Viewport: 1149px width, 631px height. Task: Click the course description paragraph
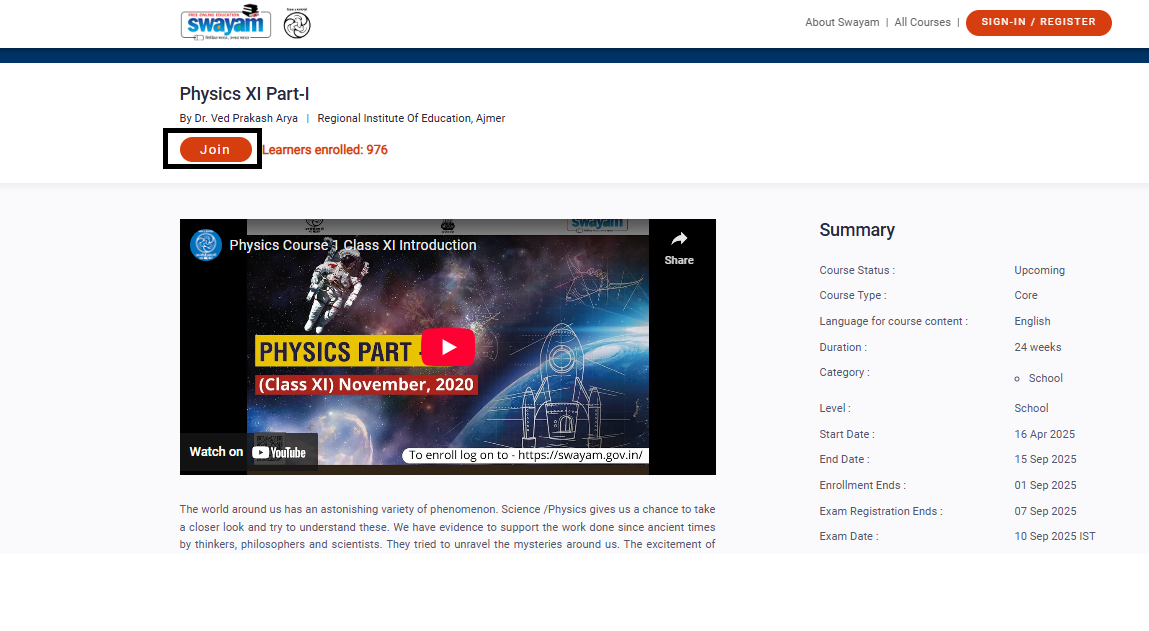(x=448, y=527)
